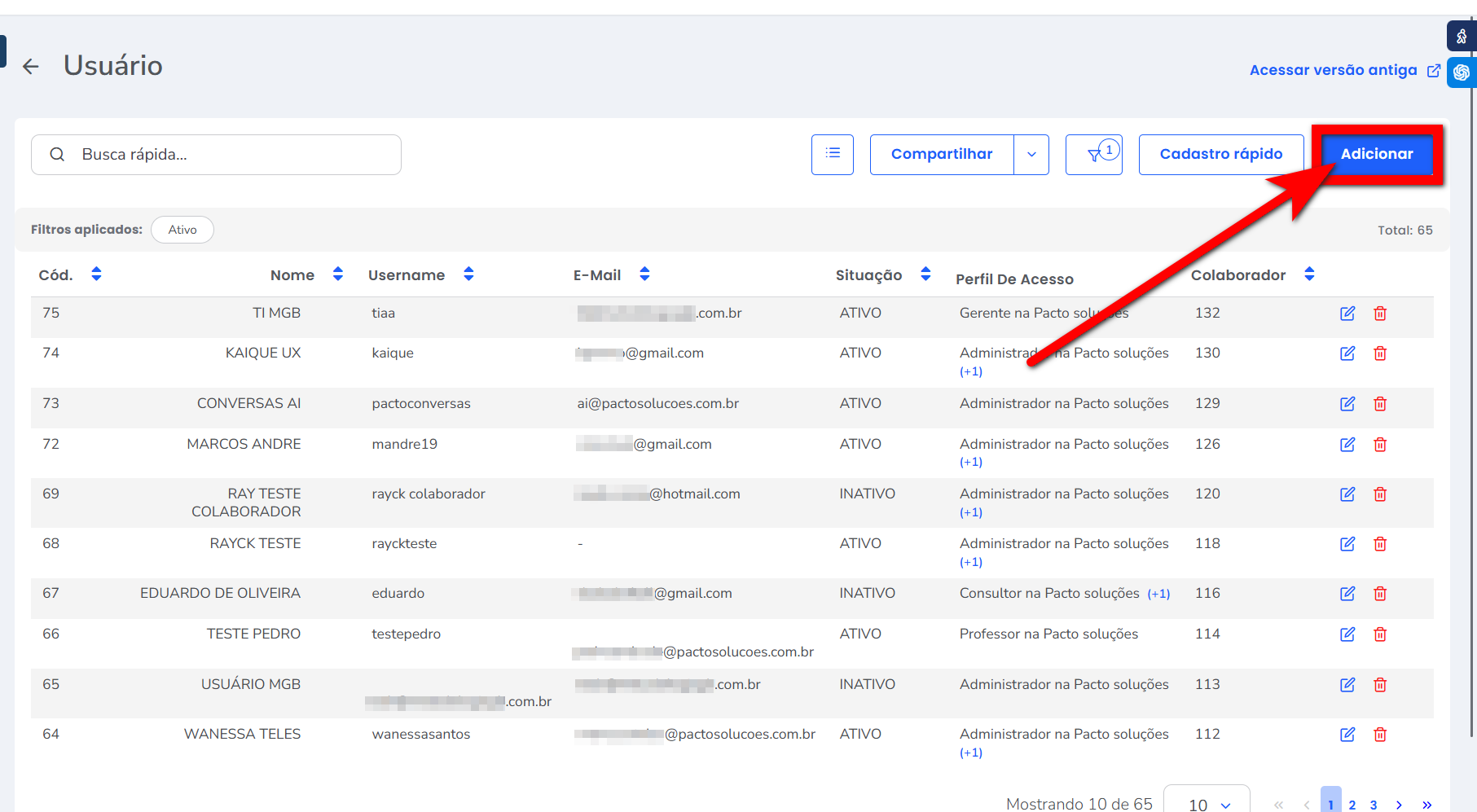Go to page 3 of results

point(1374,804)
